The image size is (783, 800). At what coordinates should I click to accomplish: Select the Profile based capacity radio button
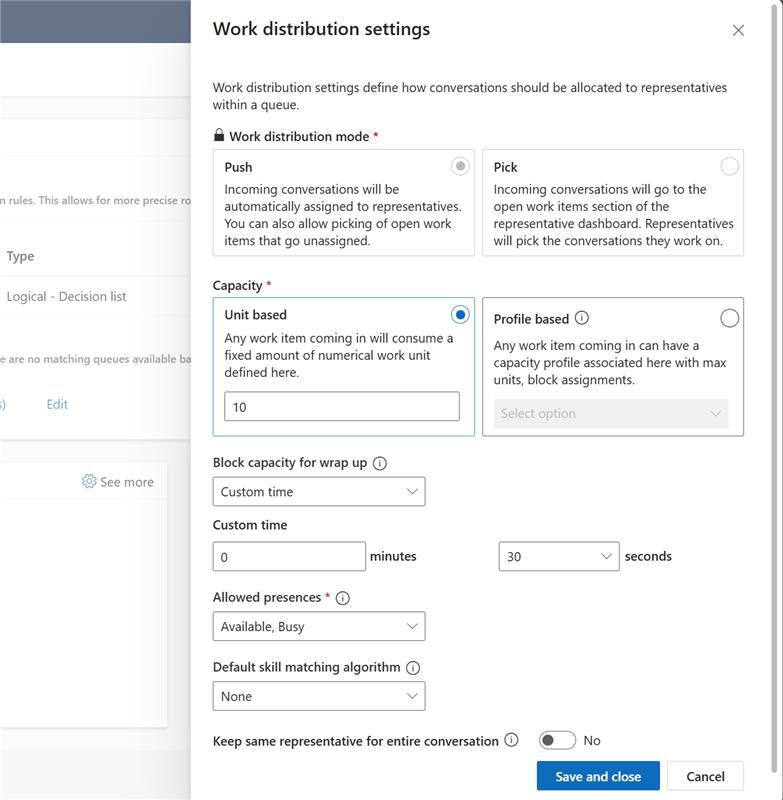pyautogui.click(x=729, y=318)
